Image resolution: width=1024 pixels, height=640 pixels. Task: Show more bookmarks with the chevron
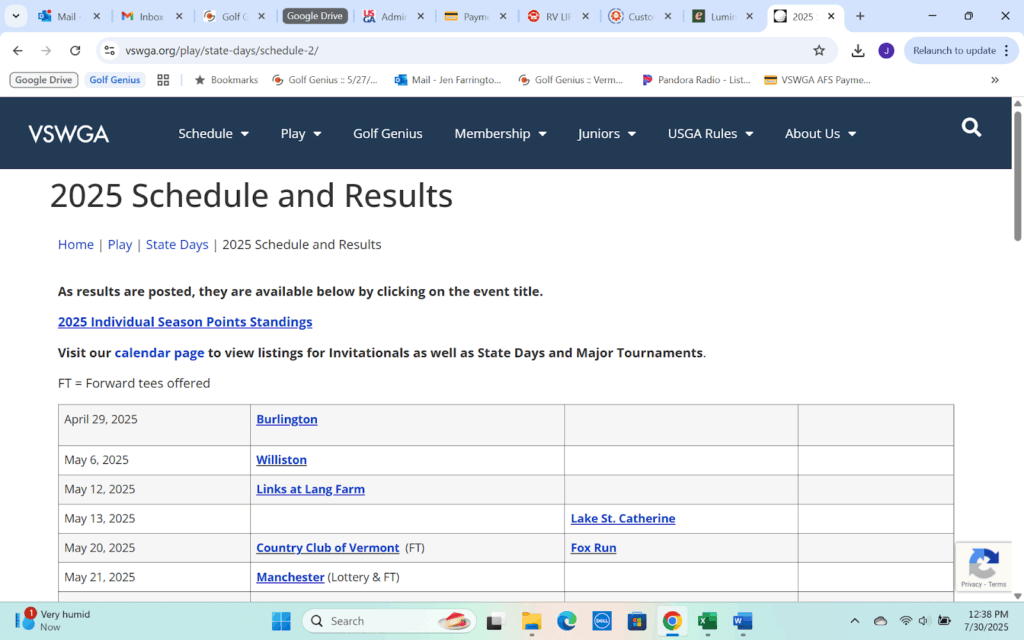point(994,80)
